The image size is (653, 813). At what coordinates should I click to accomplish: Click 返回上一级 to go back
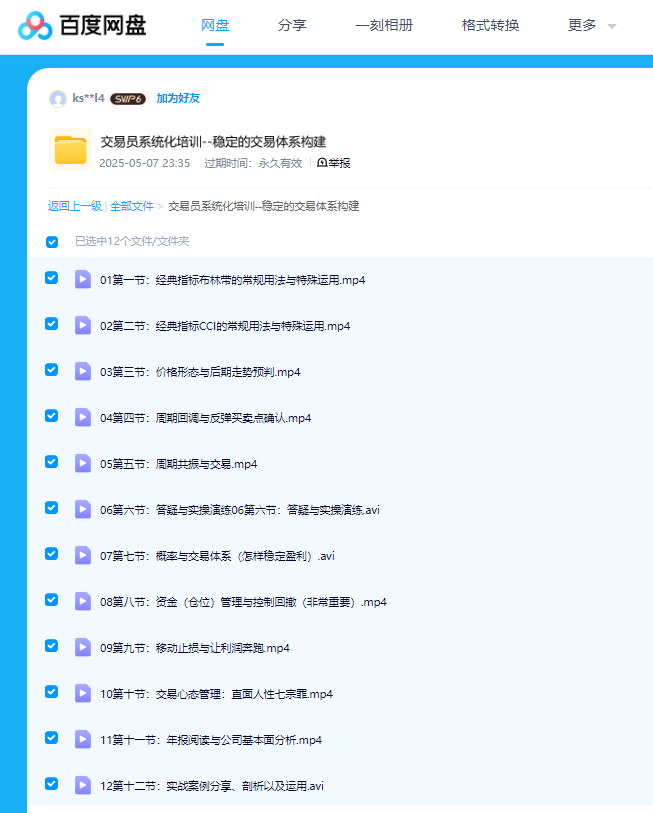(75, 206)
